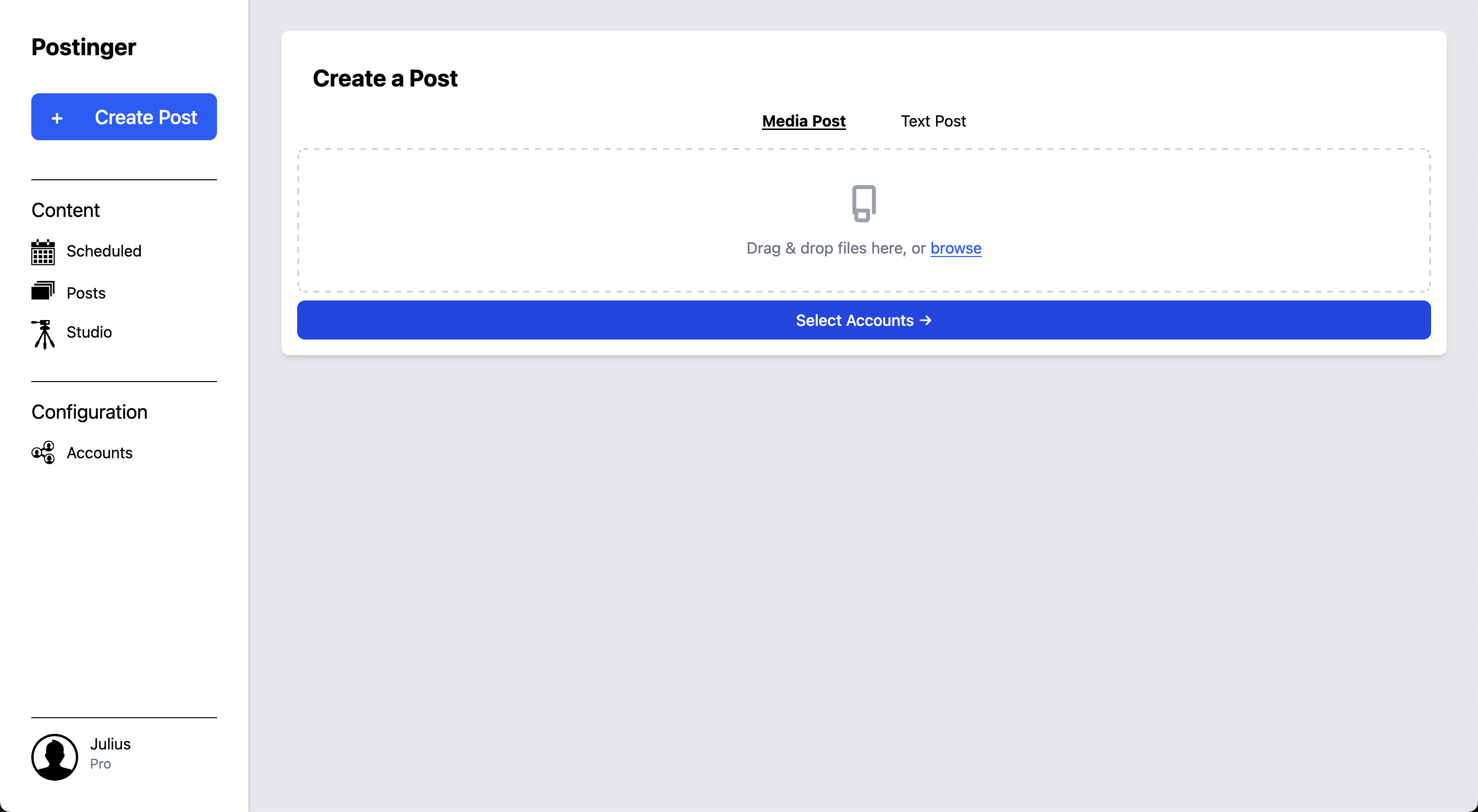Click the Postinger logo title
Image resolution: width=1478 pixels, height=812 pixels.
pyautogui.click(x=84, y=47)
